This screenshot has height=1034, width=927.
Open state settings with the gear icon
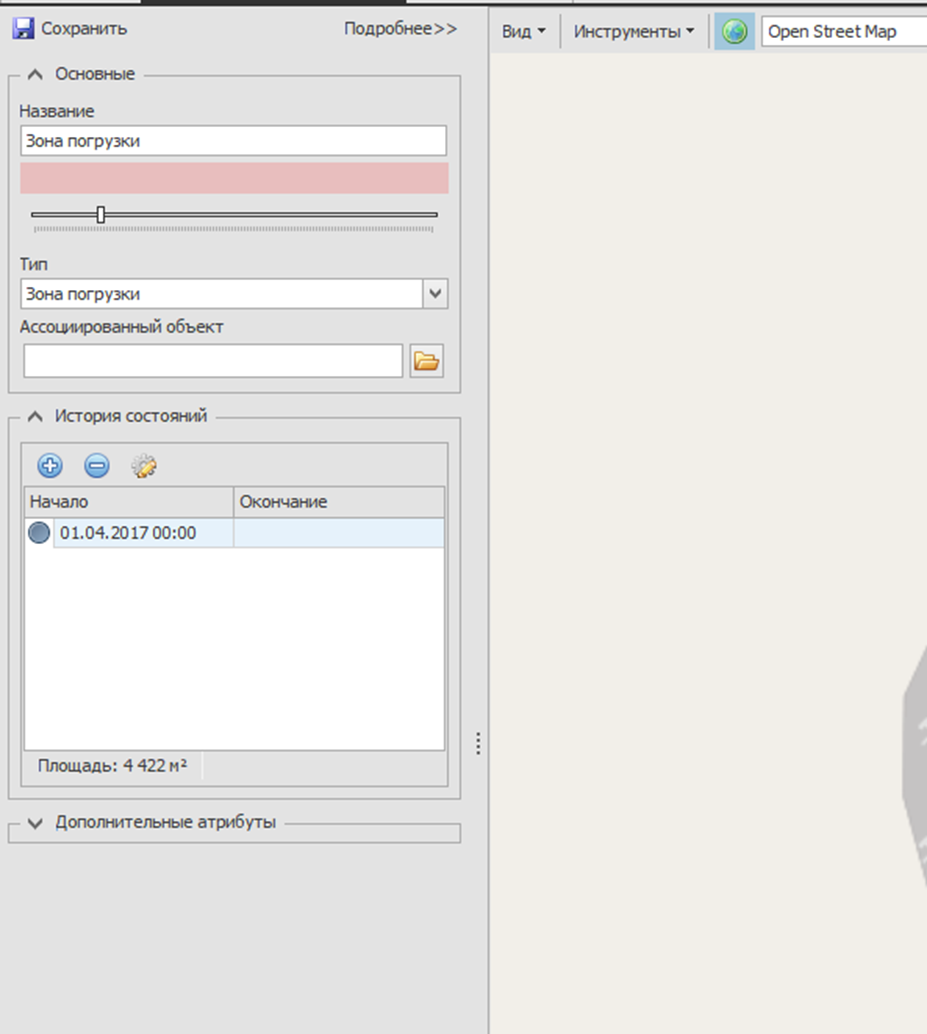click(x=144, y=465)
